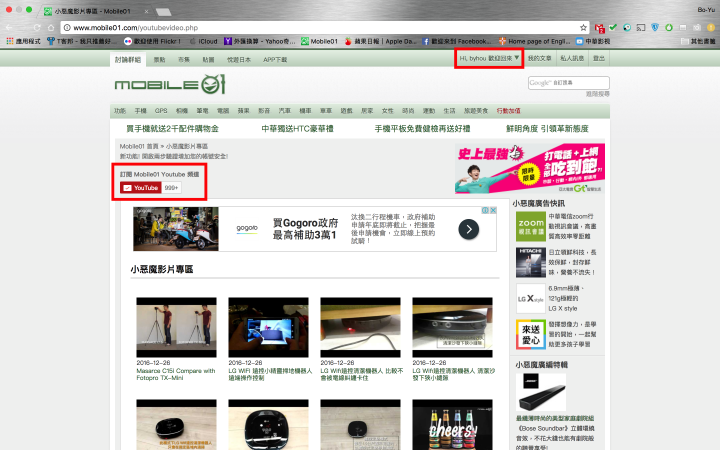Click the blue shield extension icon

[655, 28]
